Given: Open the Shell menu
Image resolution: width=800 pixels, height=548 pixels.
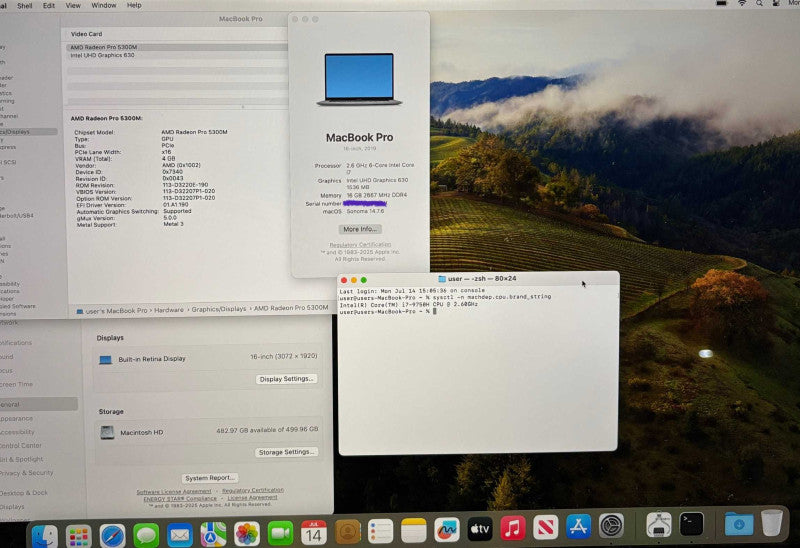Looking at the screenshot, I should pyautogui.click(x=24, y=6).
